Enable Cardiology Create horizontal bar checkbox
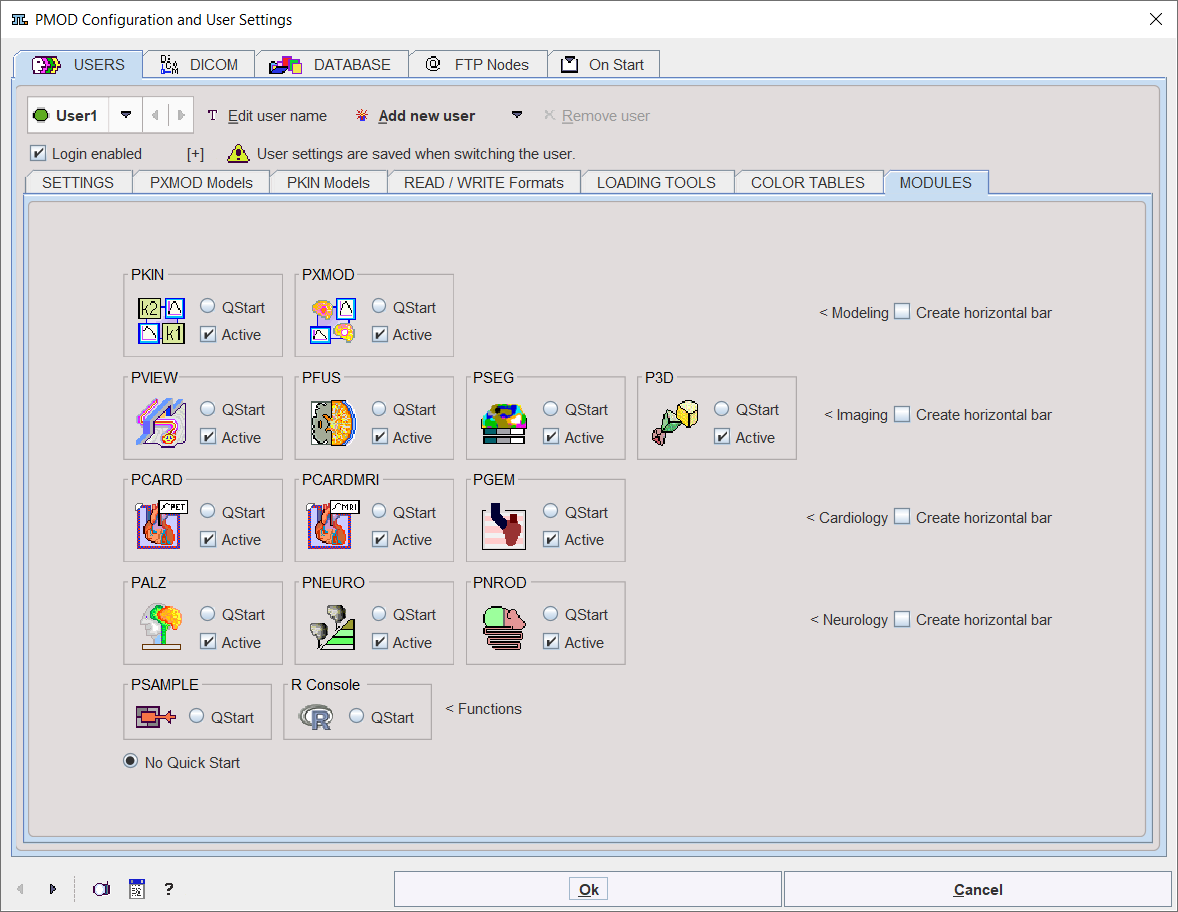Screen dimensions: 1178x912 point(902,517)
